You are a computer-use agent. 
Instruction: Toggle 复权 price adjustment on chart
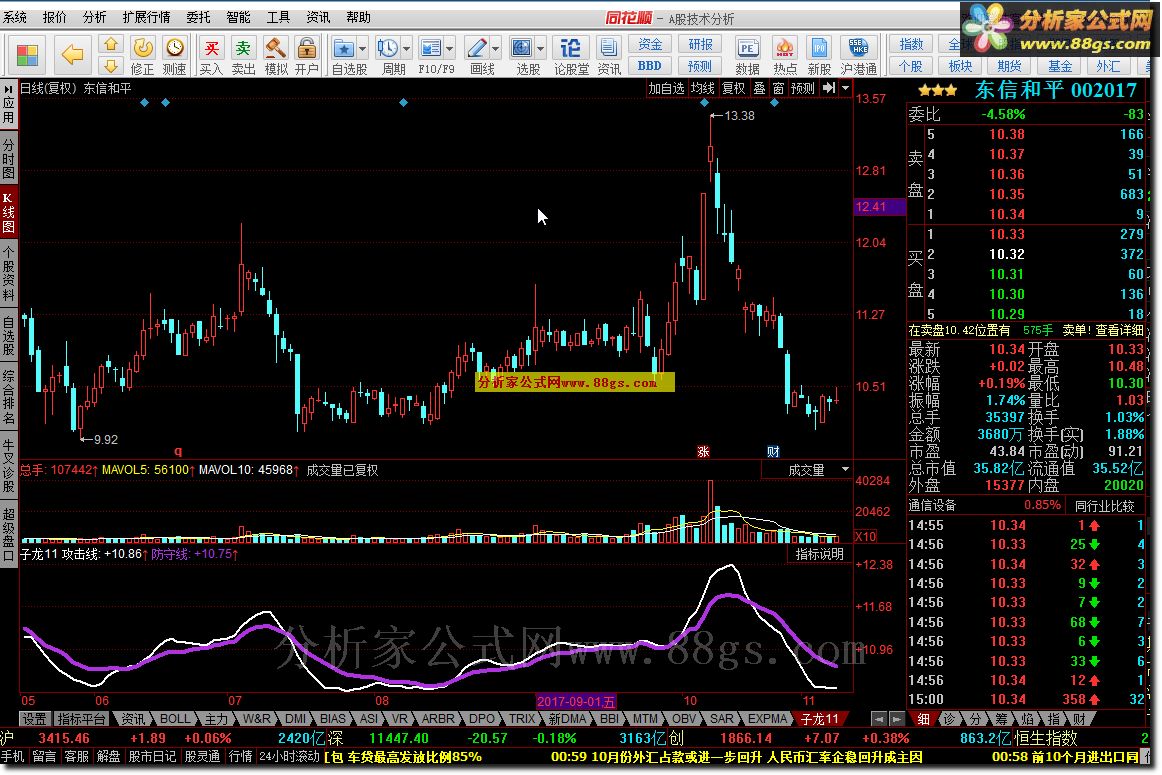pyautogui.click(x=734, y=88)
